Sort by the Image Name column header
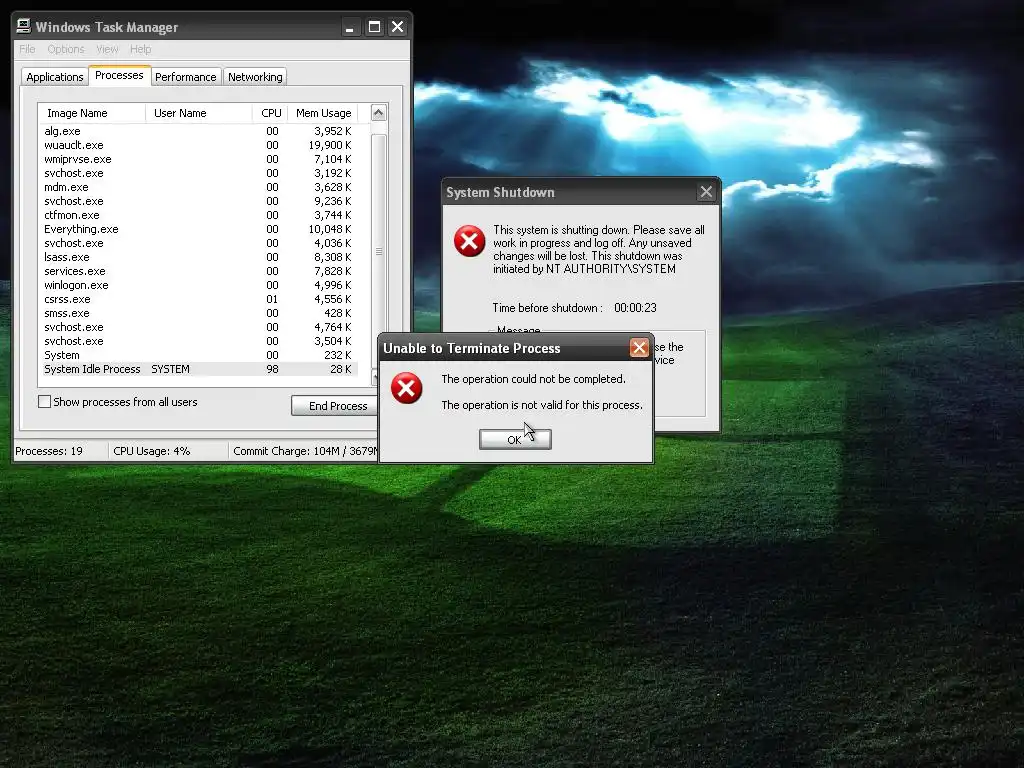The width and height of the screenshot is (1024, 768). click(x=91, y=113)
